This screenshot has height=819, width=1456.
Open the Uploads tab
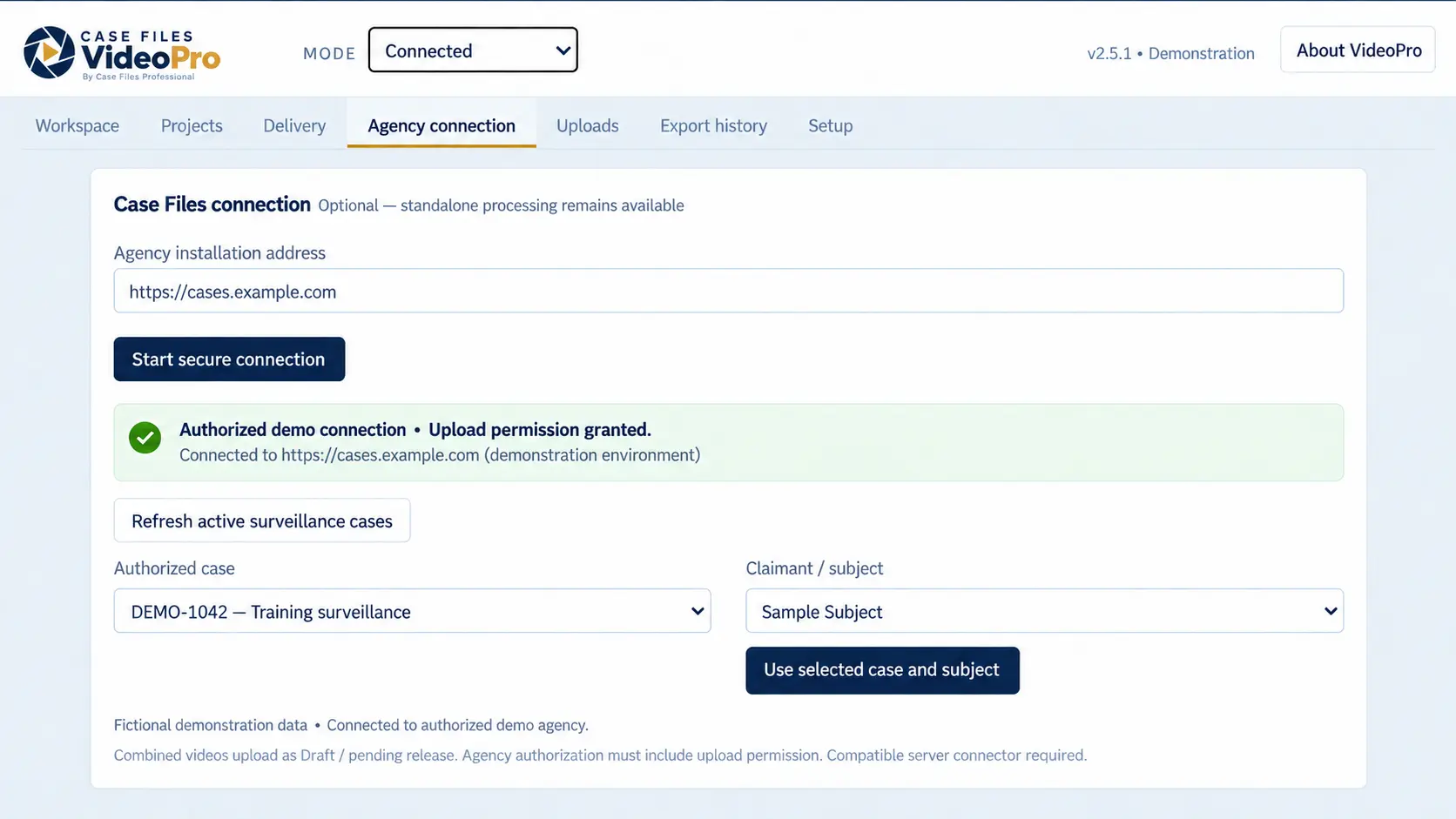[x=588, y=125]
